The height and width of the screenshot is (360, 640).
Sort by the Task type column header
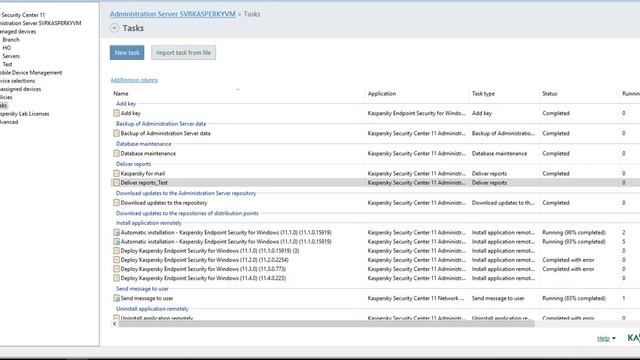point(483,93)
